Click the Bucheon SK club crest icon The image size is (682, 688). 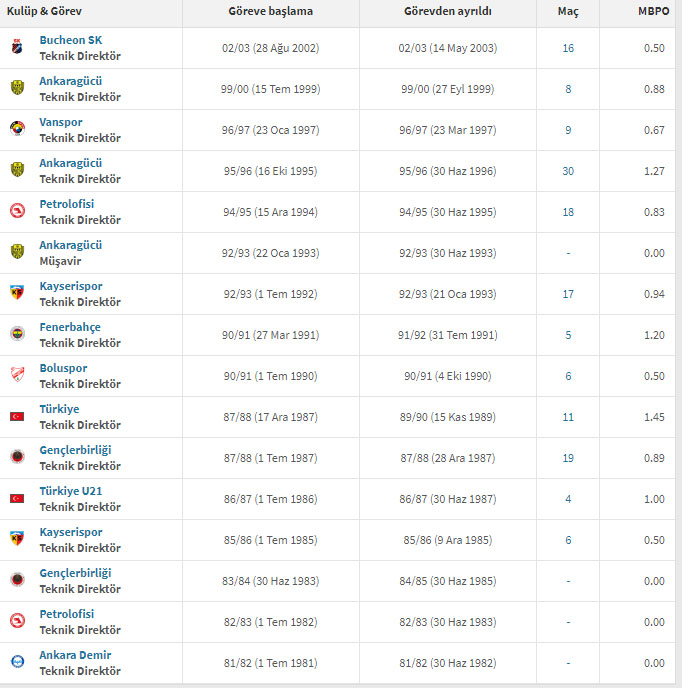click(17, 47)
